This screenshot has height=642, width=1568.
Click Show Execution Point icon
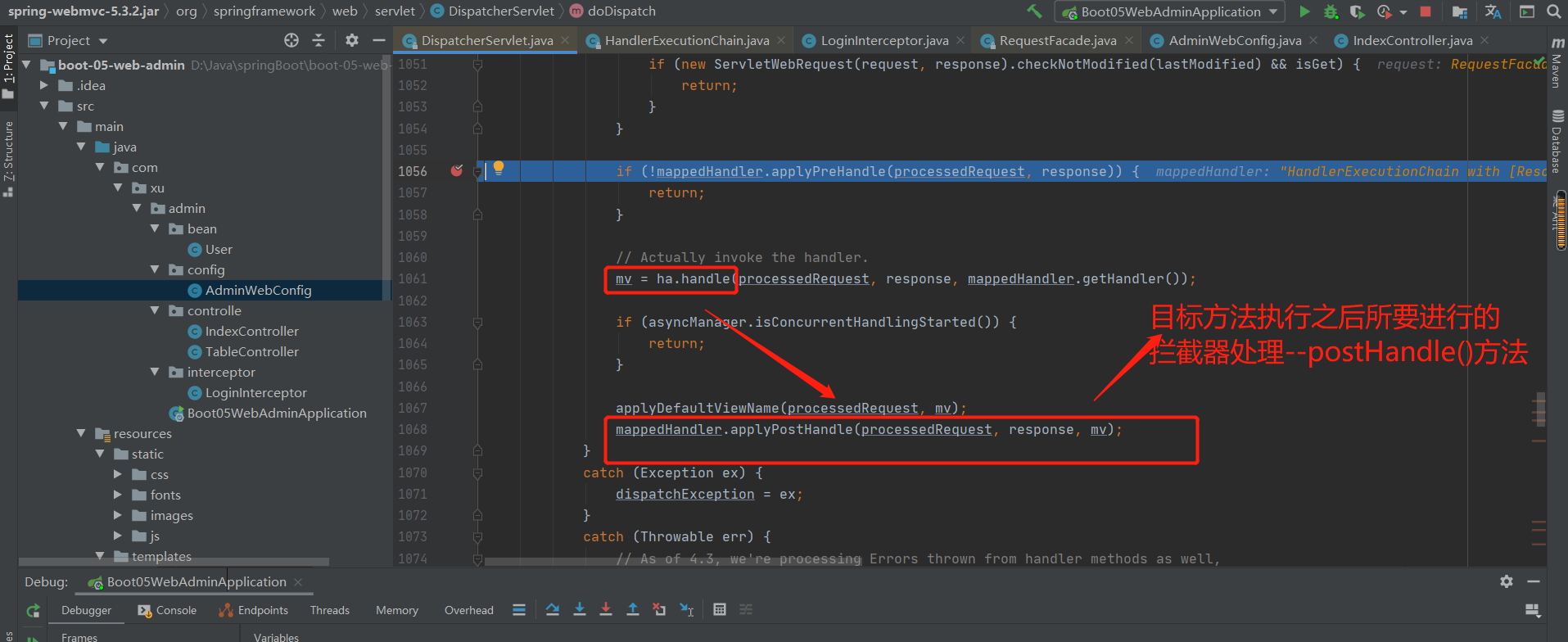(519, 609)
